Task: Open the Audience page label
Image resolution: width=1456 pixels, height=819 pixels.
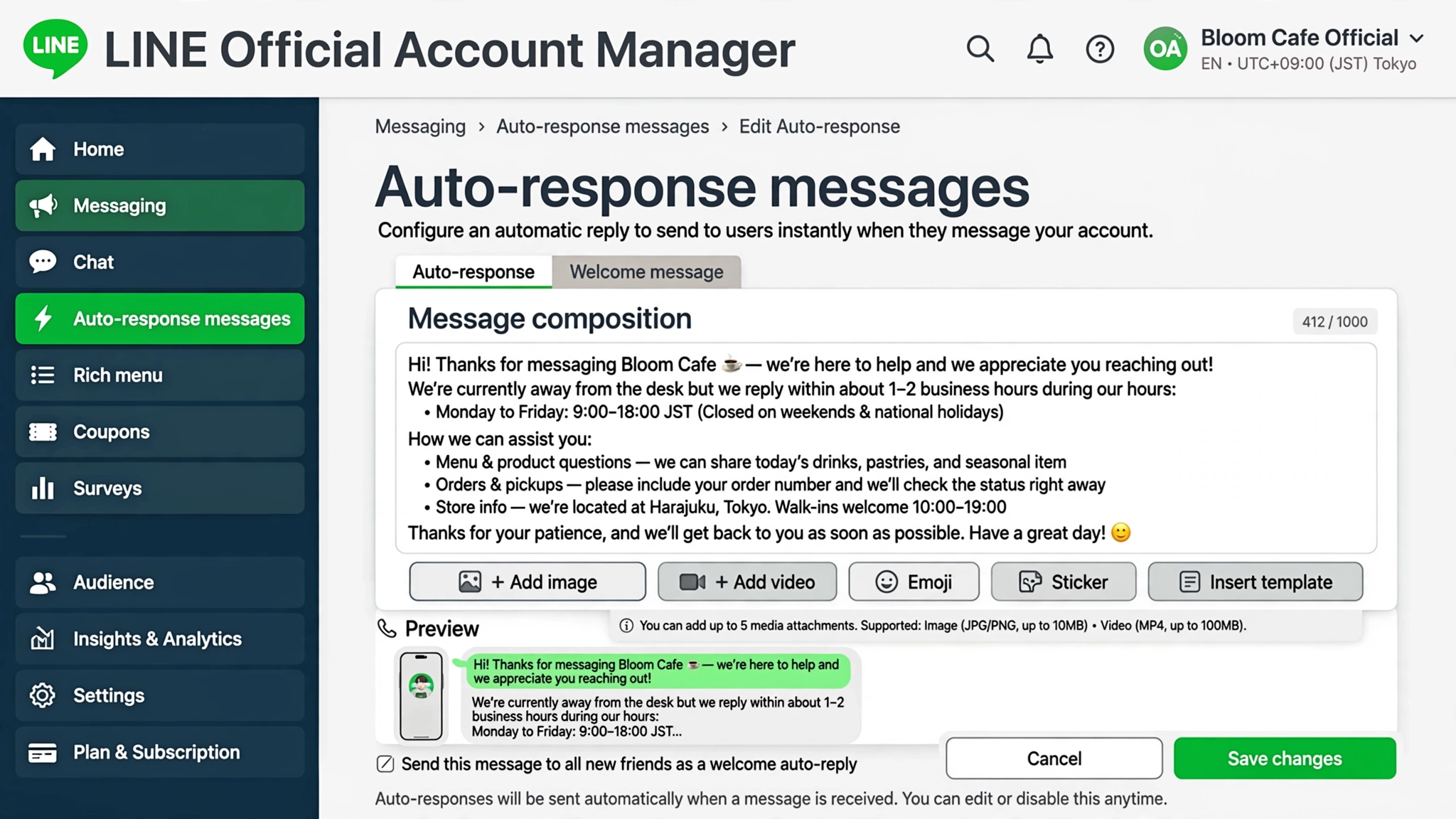Action: coord(114,582)
